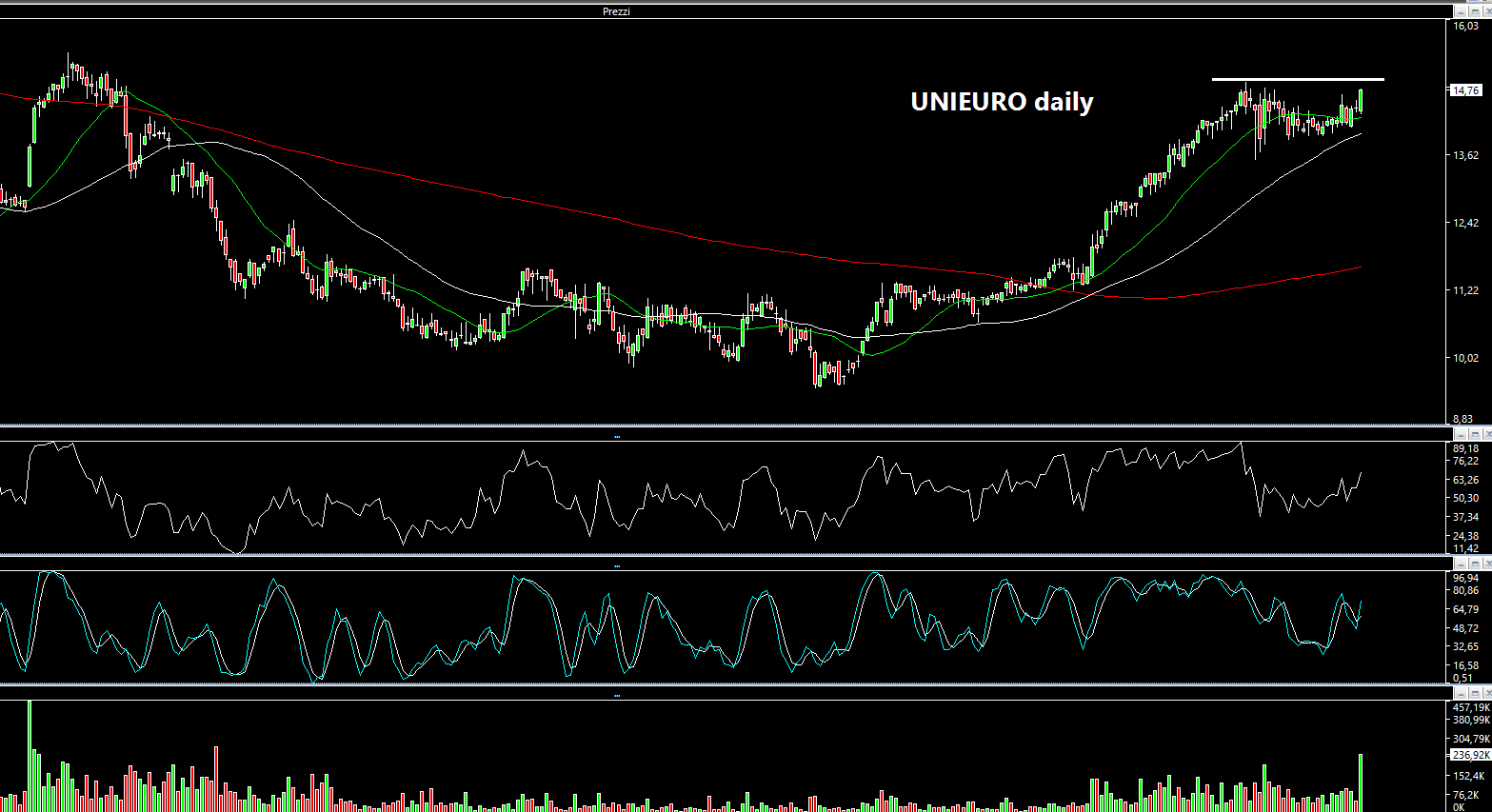Close the indicator panel scaled to 89,18
The image size is (1492, 812).
1487,434
